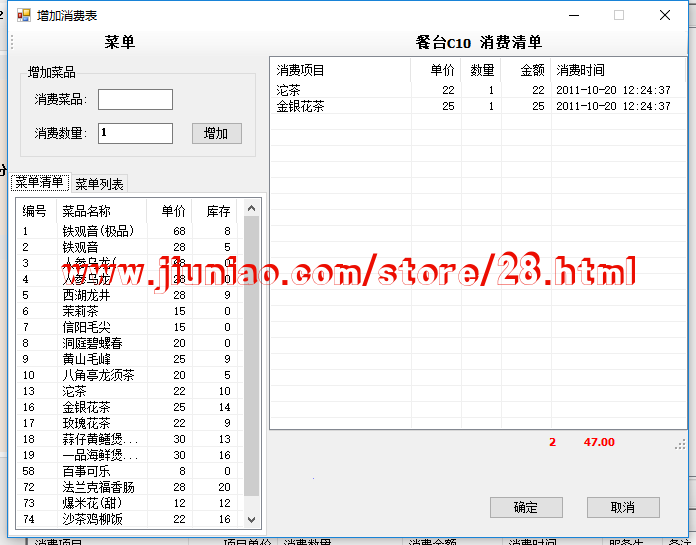696x545 pixels.
Task: Switch to the 菜单列表 tab
Action: pyautogui.click(x=99, y=184)
